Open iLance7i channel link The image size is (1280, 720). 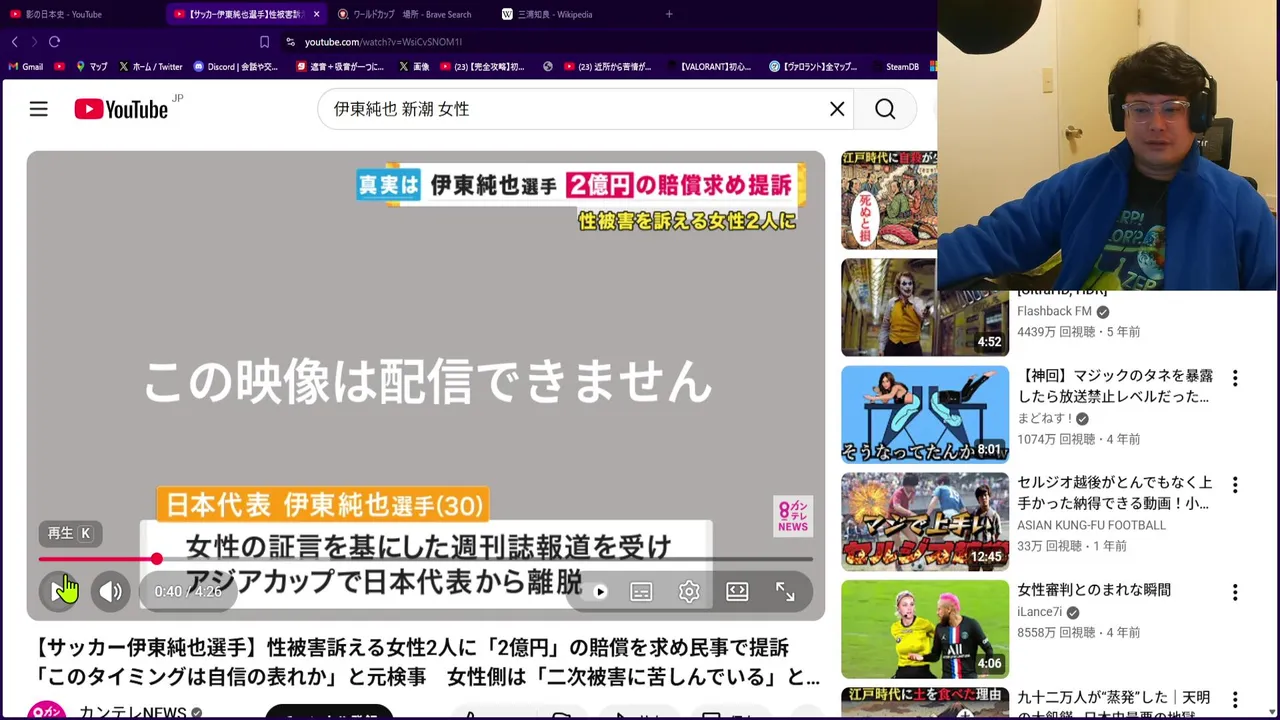pyautogui.click(x=1040, y=612)
